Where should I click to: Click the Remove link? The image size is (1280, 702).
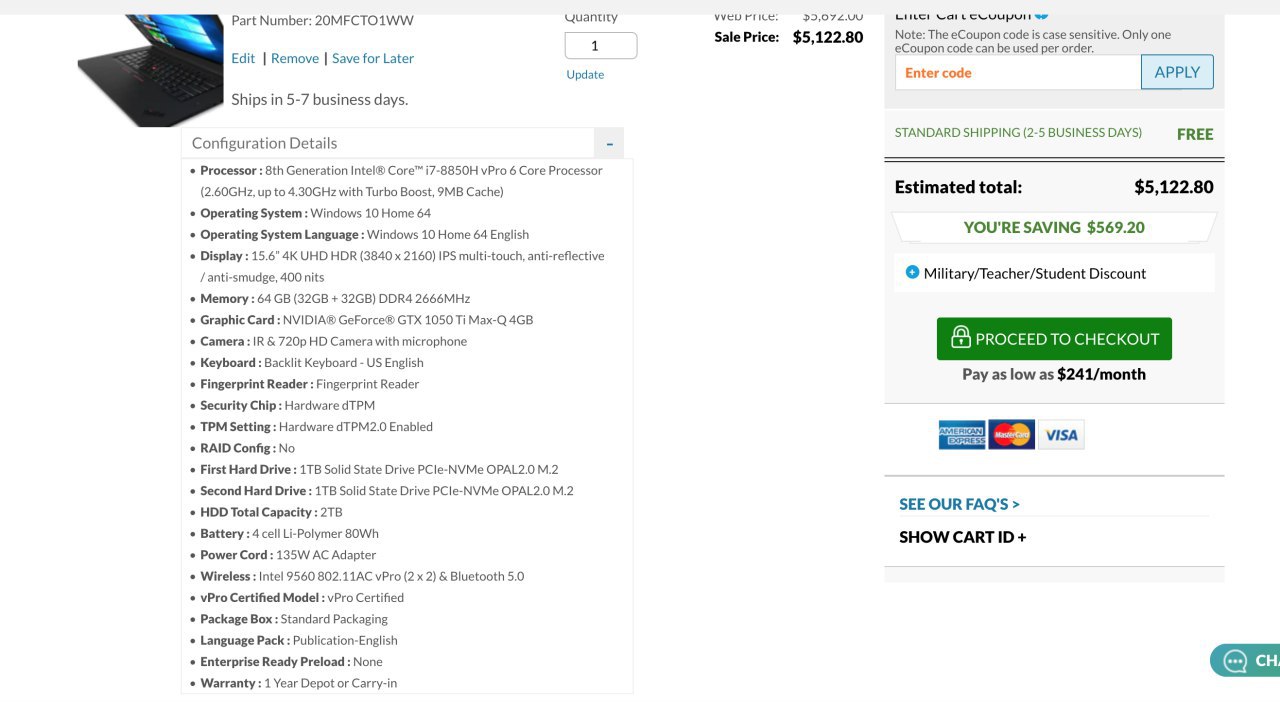(x=295, y=58)
